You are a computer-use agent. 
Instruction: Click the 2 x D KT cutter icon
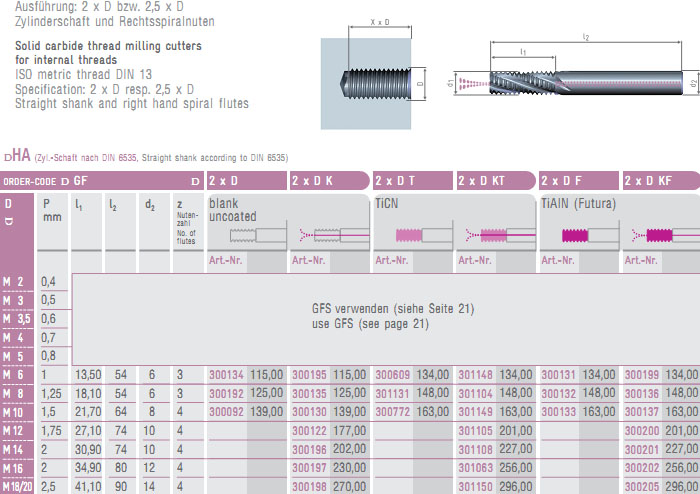(x=498, y=236)
